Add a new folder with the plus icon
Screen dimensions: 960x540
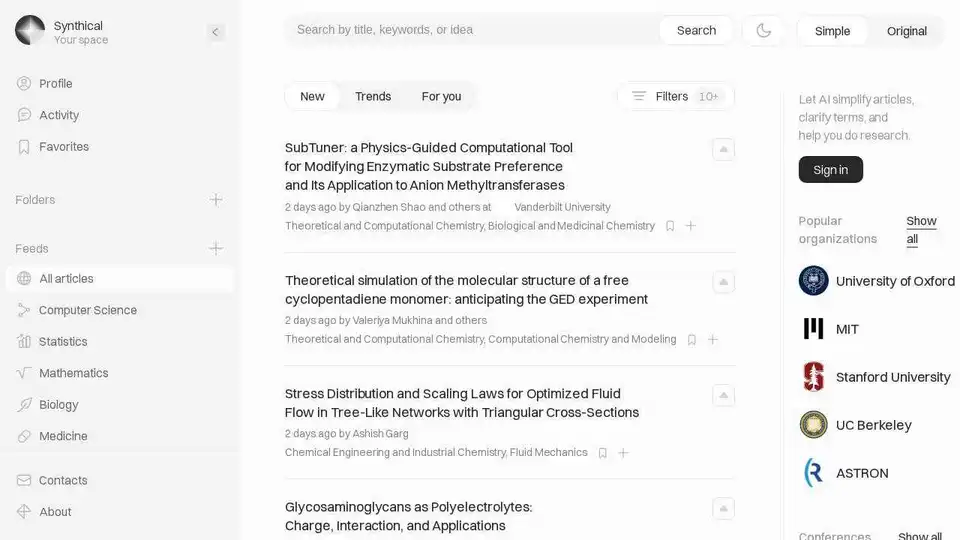(x=216, y=200)
